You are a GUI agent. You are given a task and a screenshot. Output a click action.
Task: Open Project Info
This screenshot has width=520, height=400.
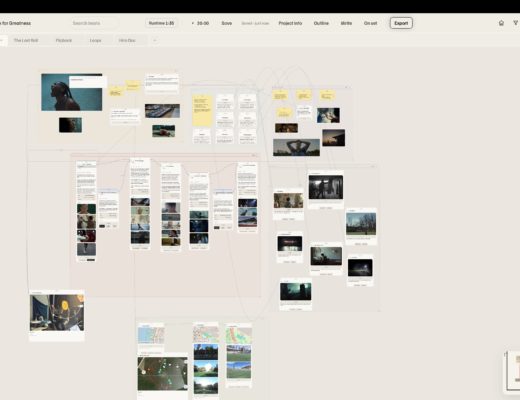[x=290, y=23]
